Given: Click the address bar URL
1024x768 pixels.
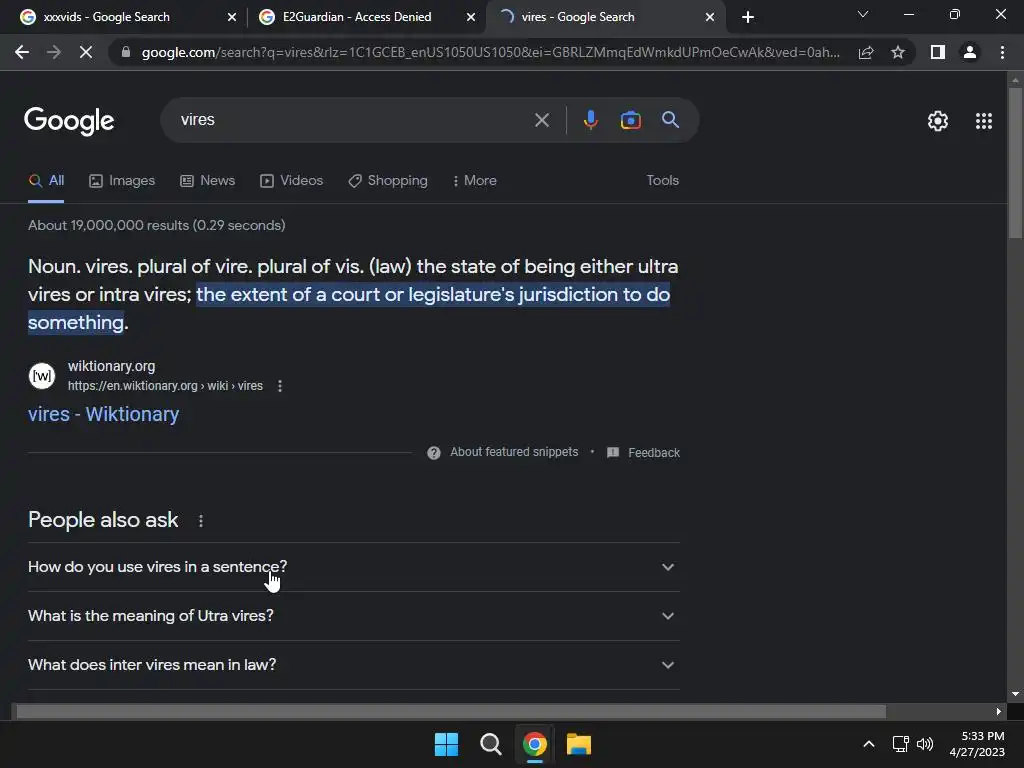Looking at the screenshot, I should [x=491, y=52].
